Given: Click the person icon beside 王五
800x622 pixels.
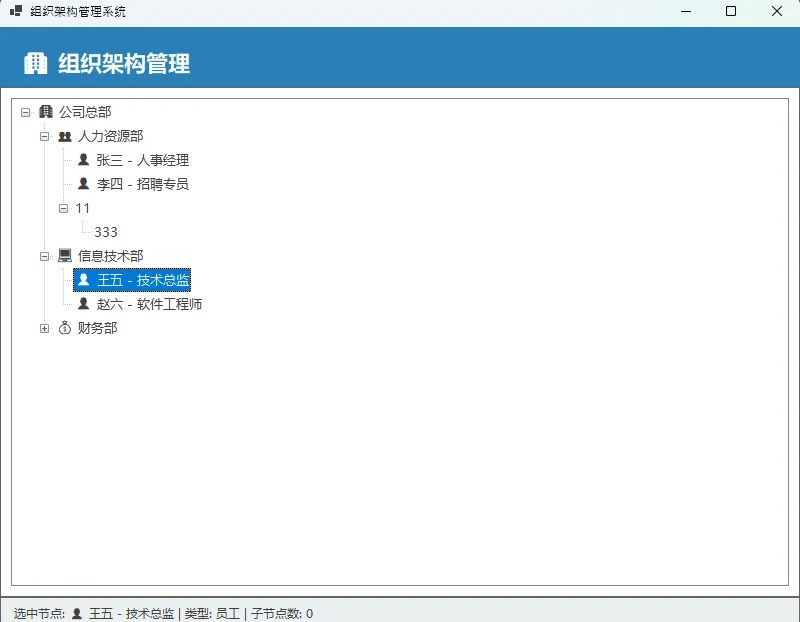Looking at the screenshot, I should pos(84,280).
